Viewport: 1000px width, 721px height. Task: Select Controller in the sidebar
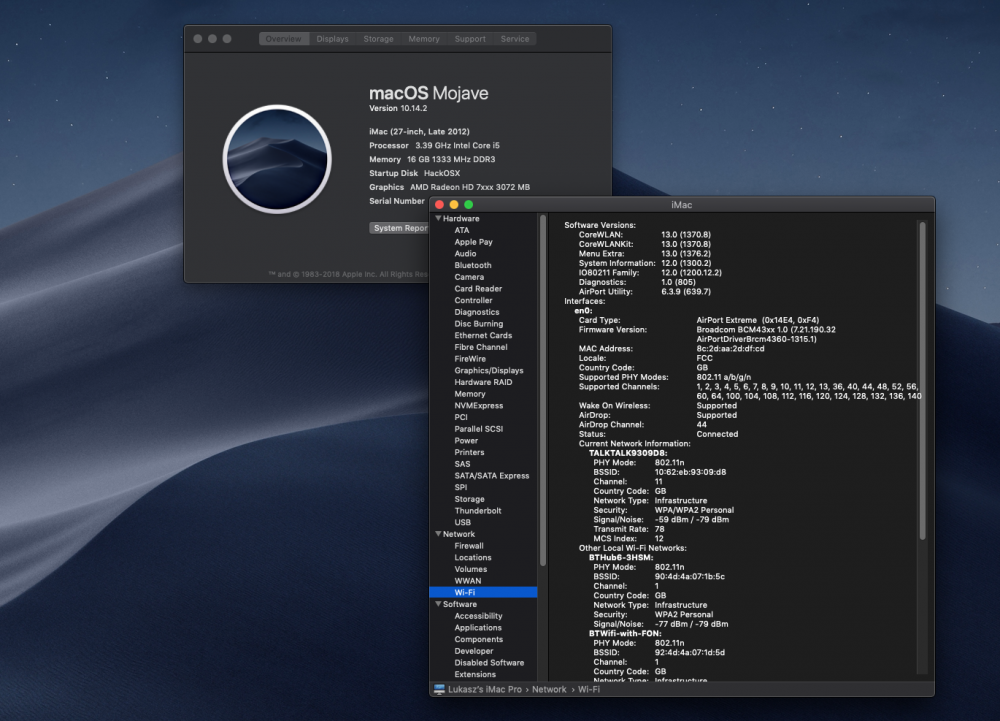(473, 300)
